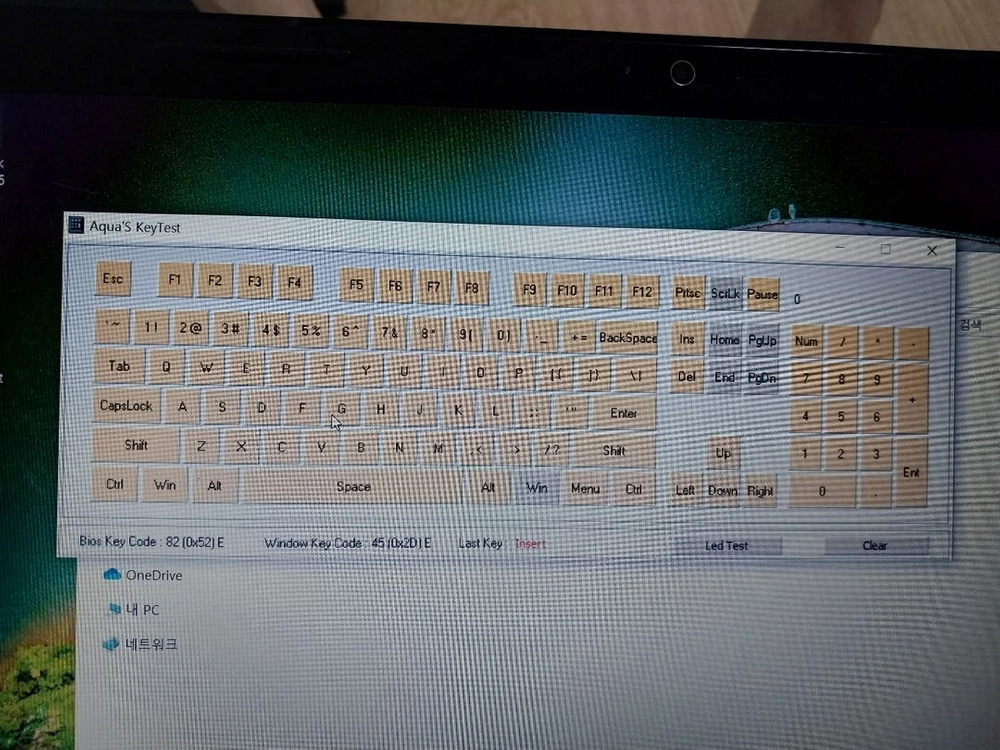The height and width of the screenshot is (750, 1000).
Task: Click the Aqua'S KeyTest title bar icon
Action: pyautogui.click(x=76, y=224)
